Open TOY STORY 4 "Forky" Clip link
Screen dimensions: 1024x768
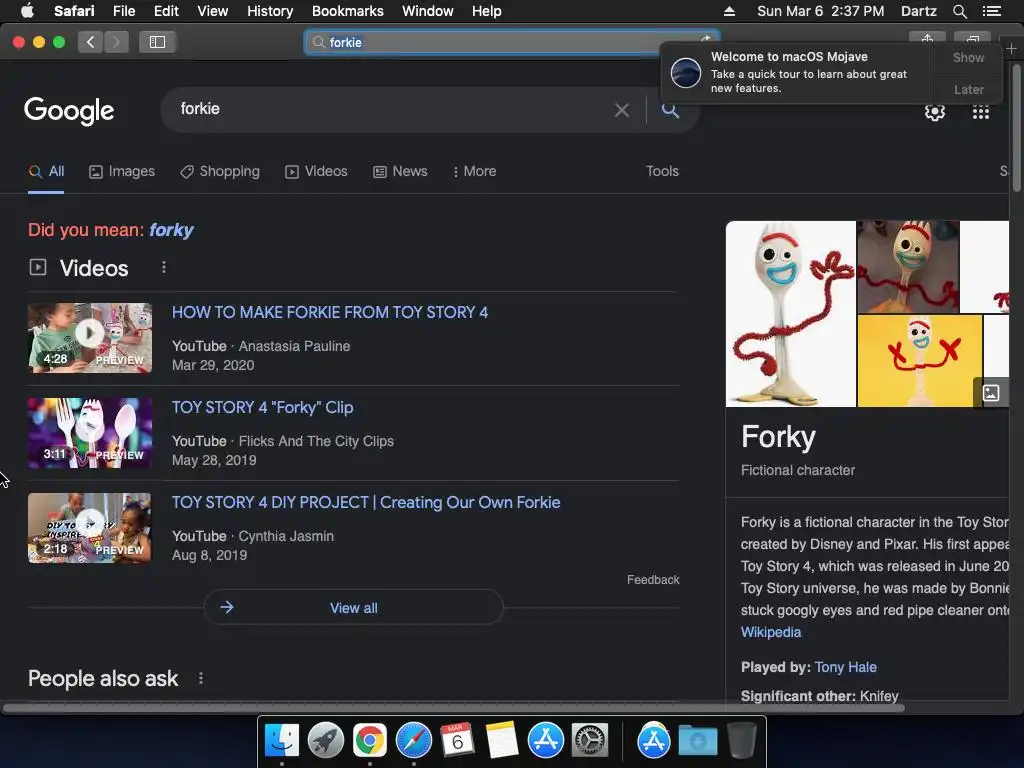tap(263, 408)
